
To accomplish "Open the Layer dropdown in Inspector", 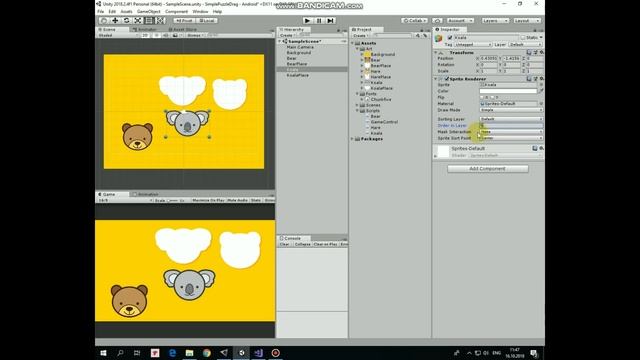I will 526,44.
